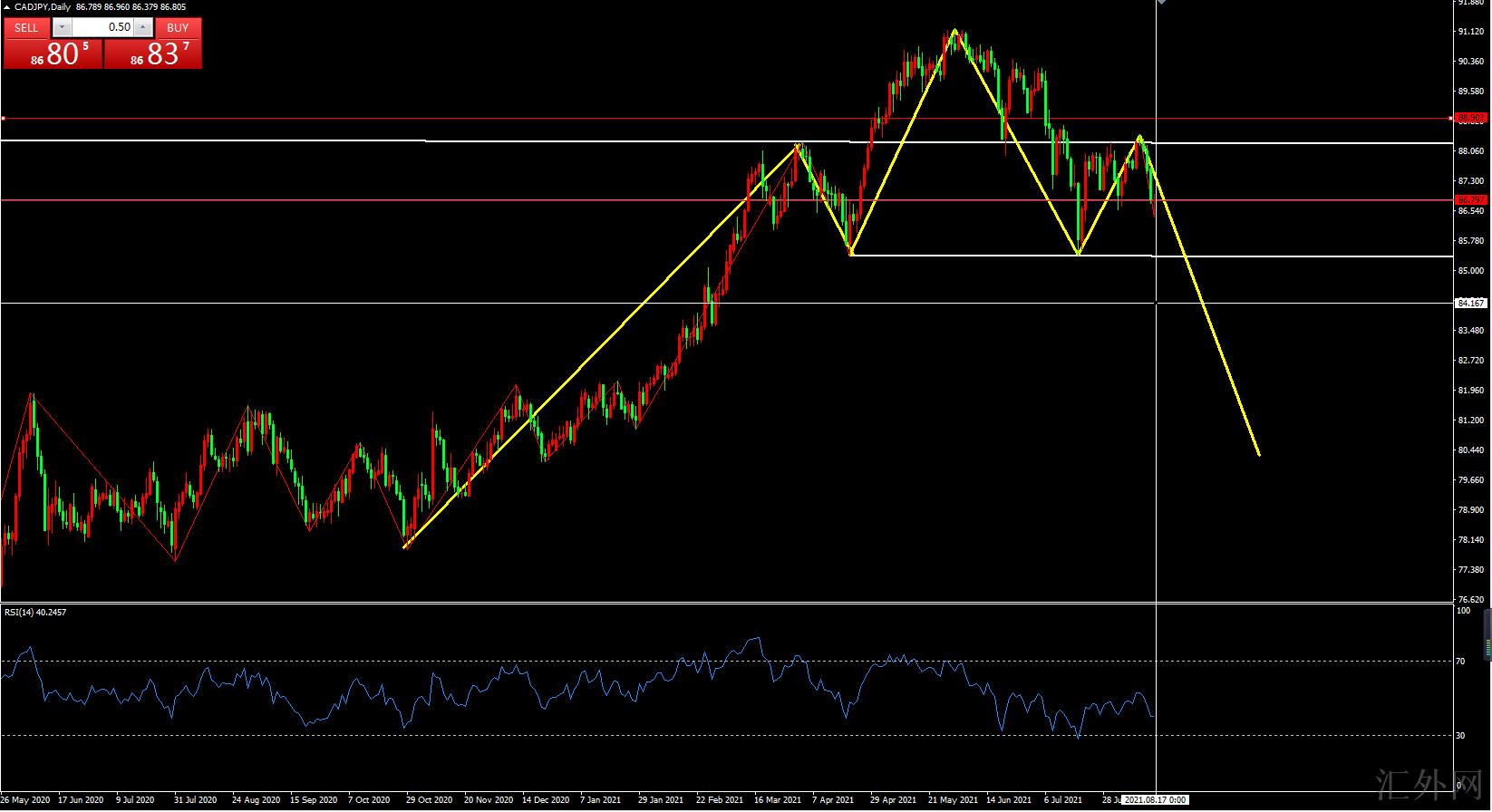Select the chart shift marker at top
The height and width of the screenshot is (812, 1492).
(x=1161, y=4)
